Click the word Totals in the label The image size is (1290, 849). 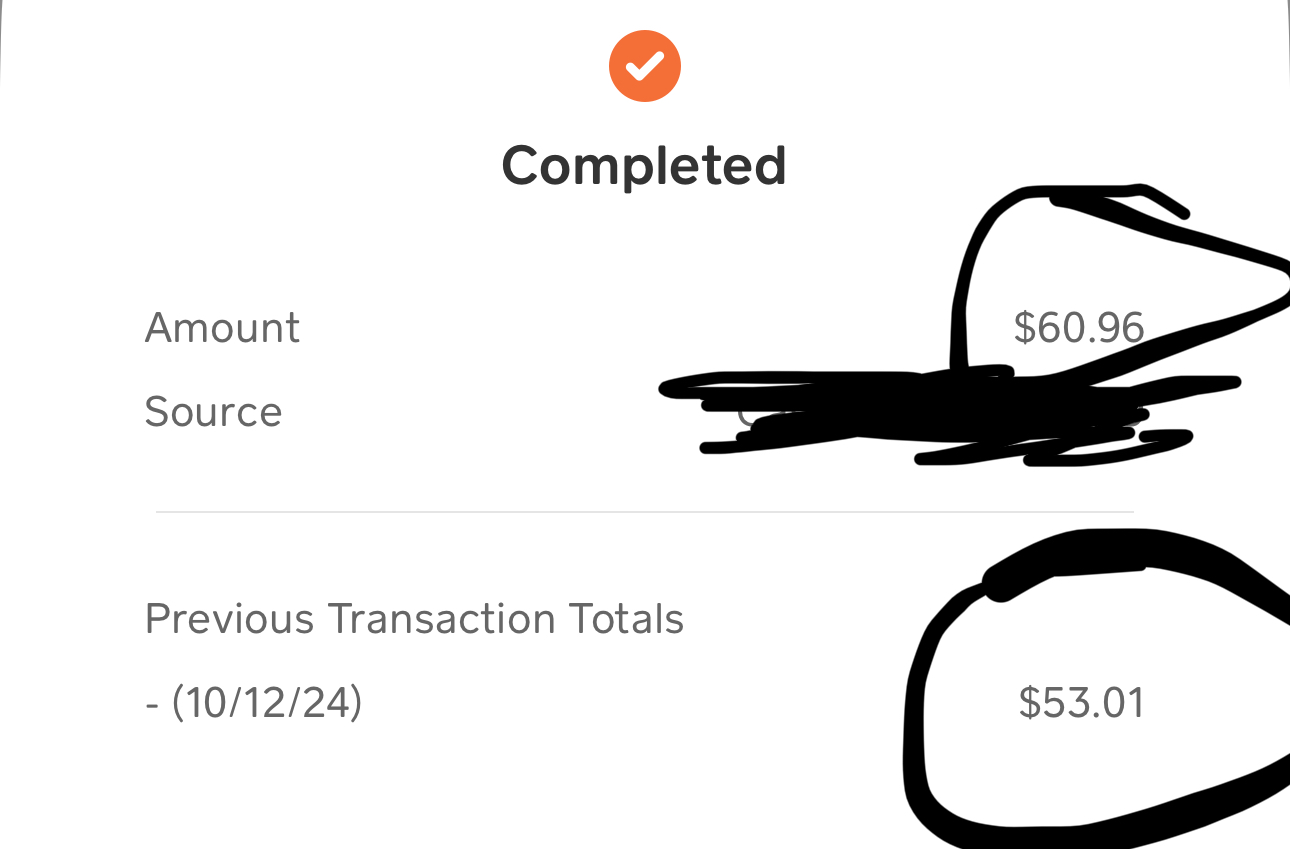point(626,619)
